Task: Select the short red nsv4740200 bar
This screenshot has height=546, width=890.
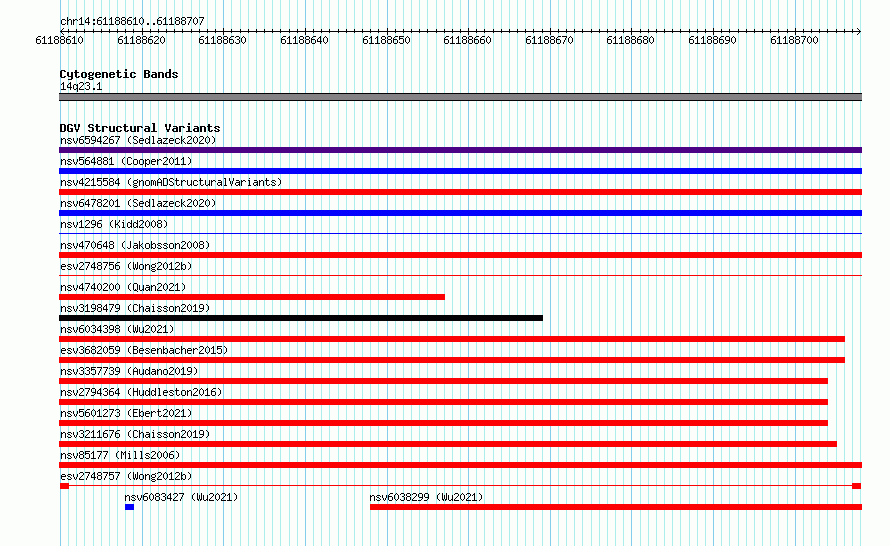Action: pyautogui.click(x=252, y=297)
